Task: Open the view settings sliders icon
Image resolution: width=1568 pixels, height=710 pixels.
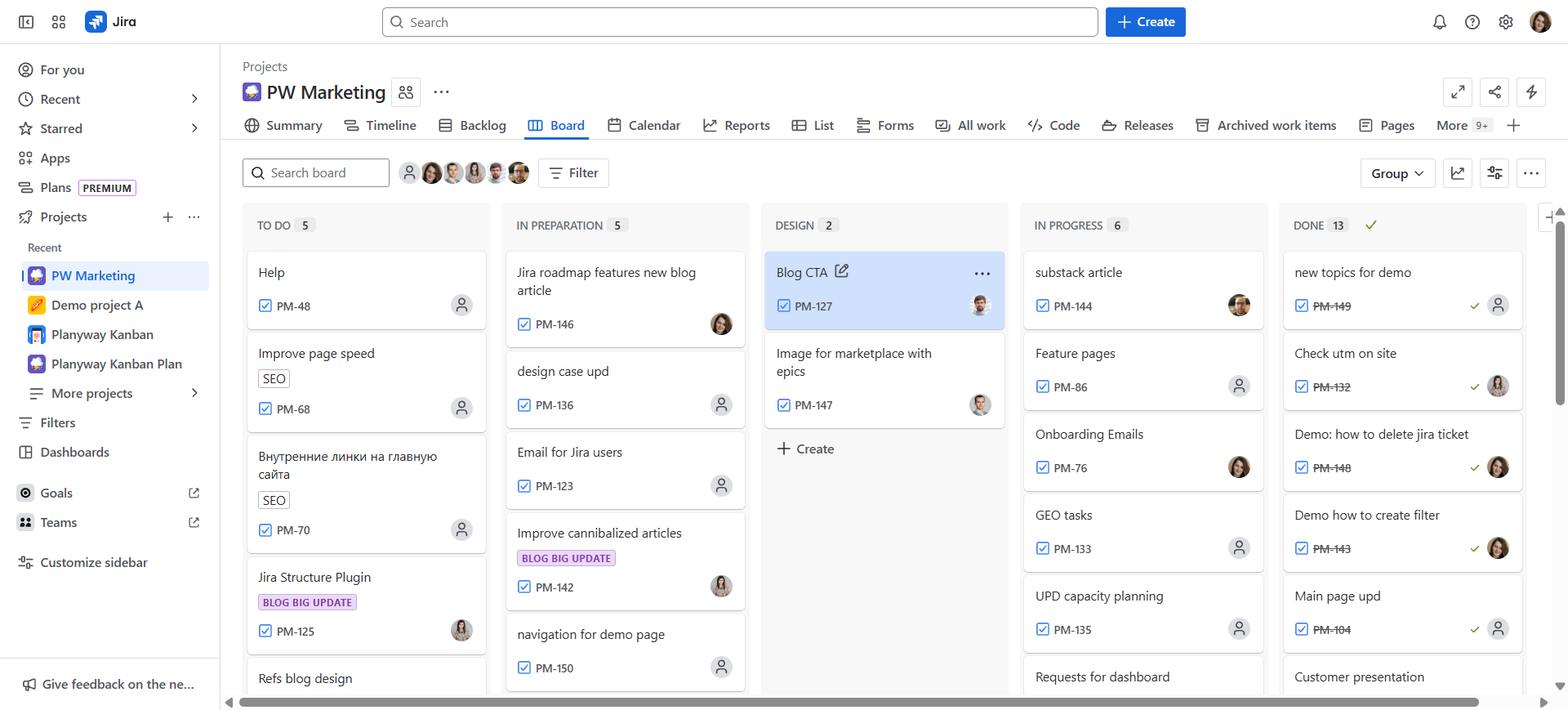Action: pyautogui.click(x=1494, y=173)
